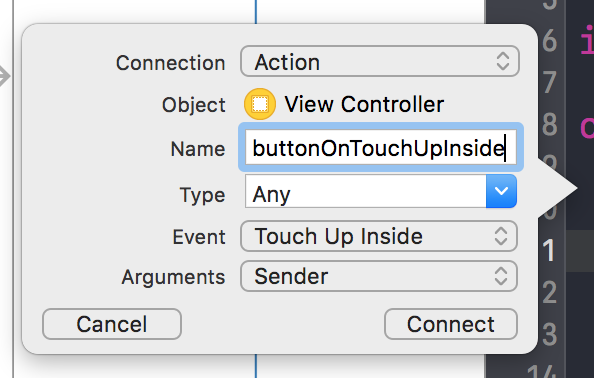Click the Cancel button
The height and width of the screenshot is (378, 594).
(x=112, y=324)
